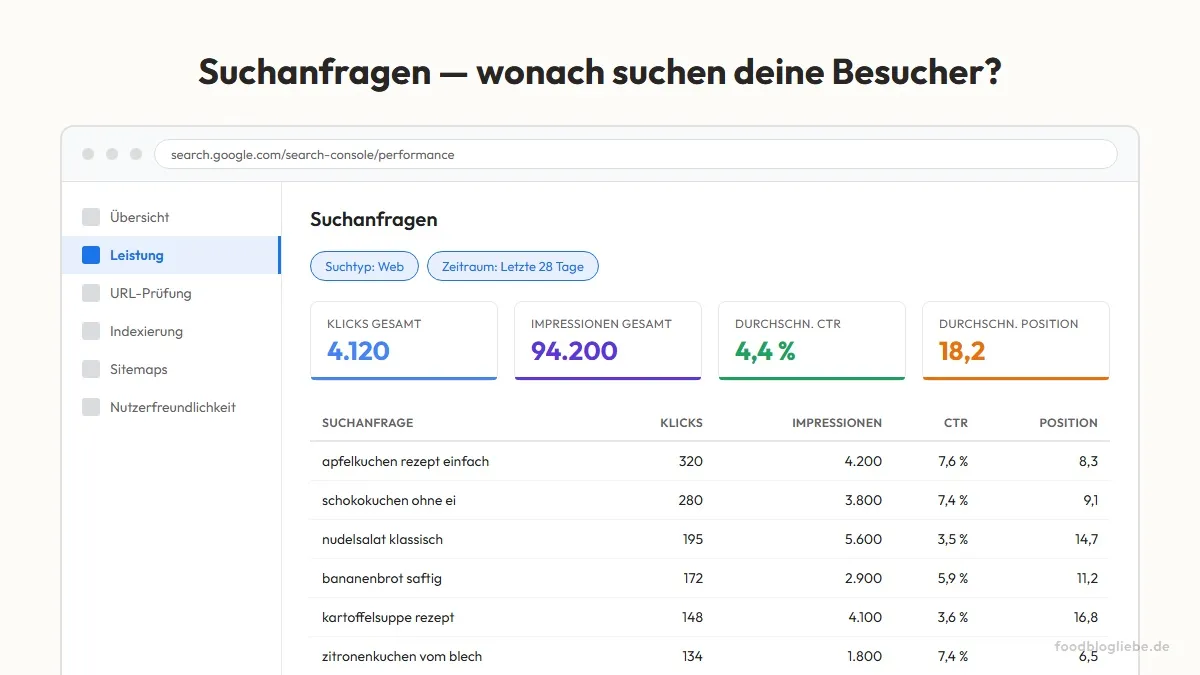Image resolution: width=1200 pixels, height=675 pixels.
Task: Click the blue underline of the Klicks card
Action: [403, 377]
